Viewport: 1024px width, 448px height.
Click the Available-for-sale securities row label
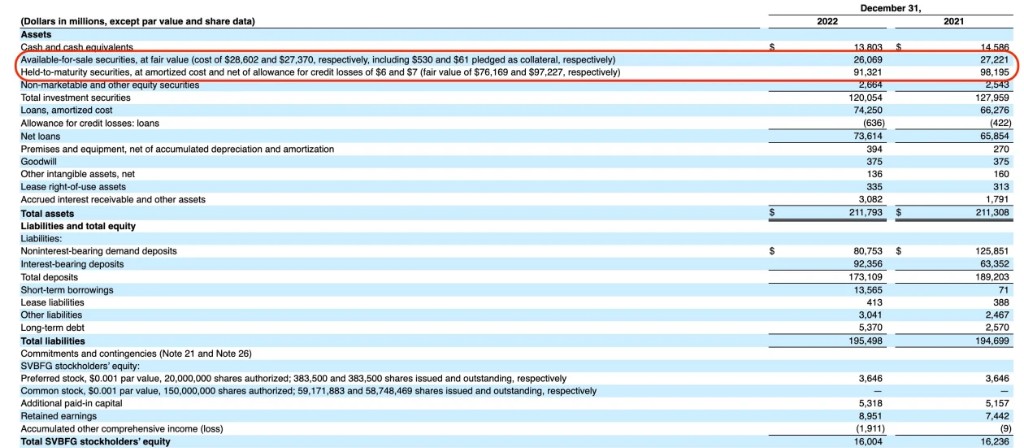tap(318, 60)
